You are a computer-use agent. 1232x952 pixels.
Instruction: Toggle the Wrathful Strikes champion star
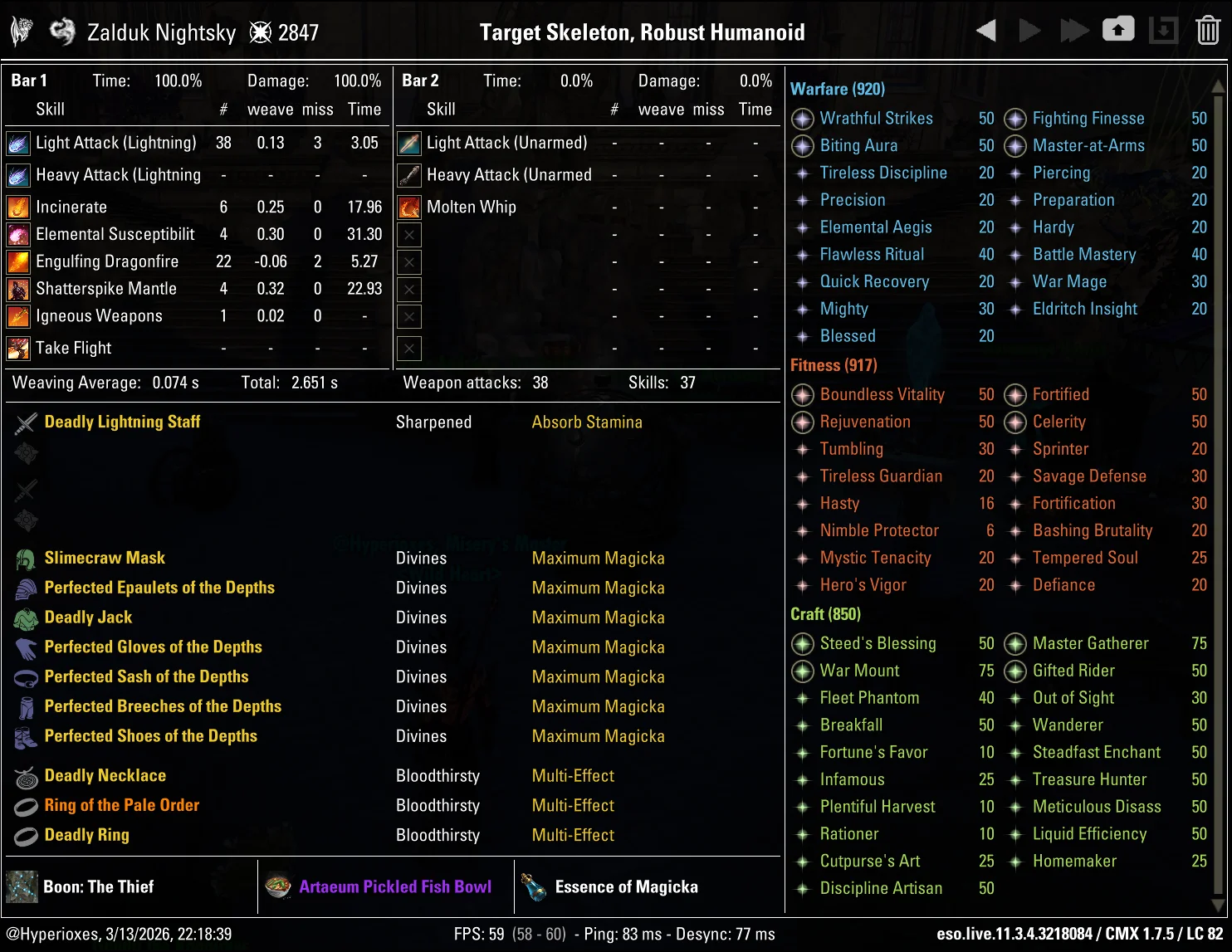802,119
